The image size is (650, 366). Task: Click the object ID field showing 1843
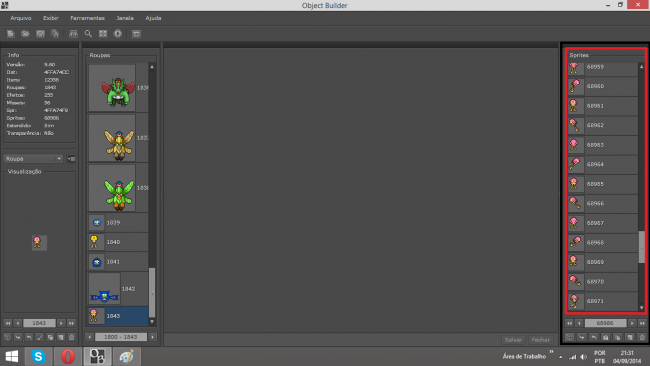tap(39, 323)
